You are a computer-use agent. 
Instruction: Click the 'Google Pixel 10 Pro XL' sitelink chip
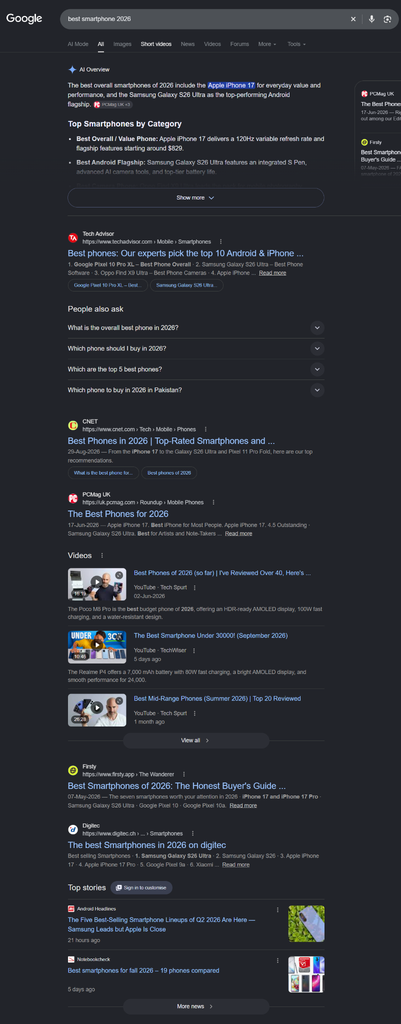point(107,285)
